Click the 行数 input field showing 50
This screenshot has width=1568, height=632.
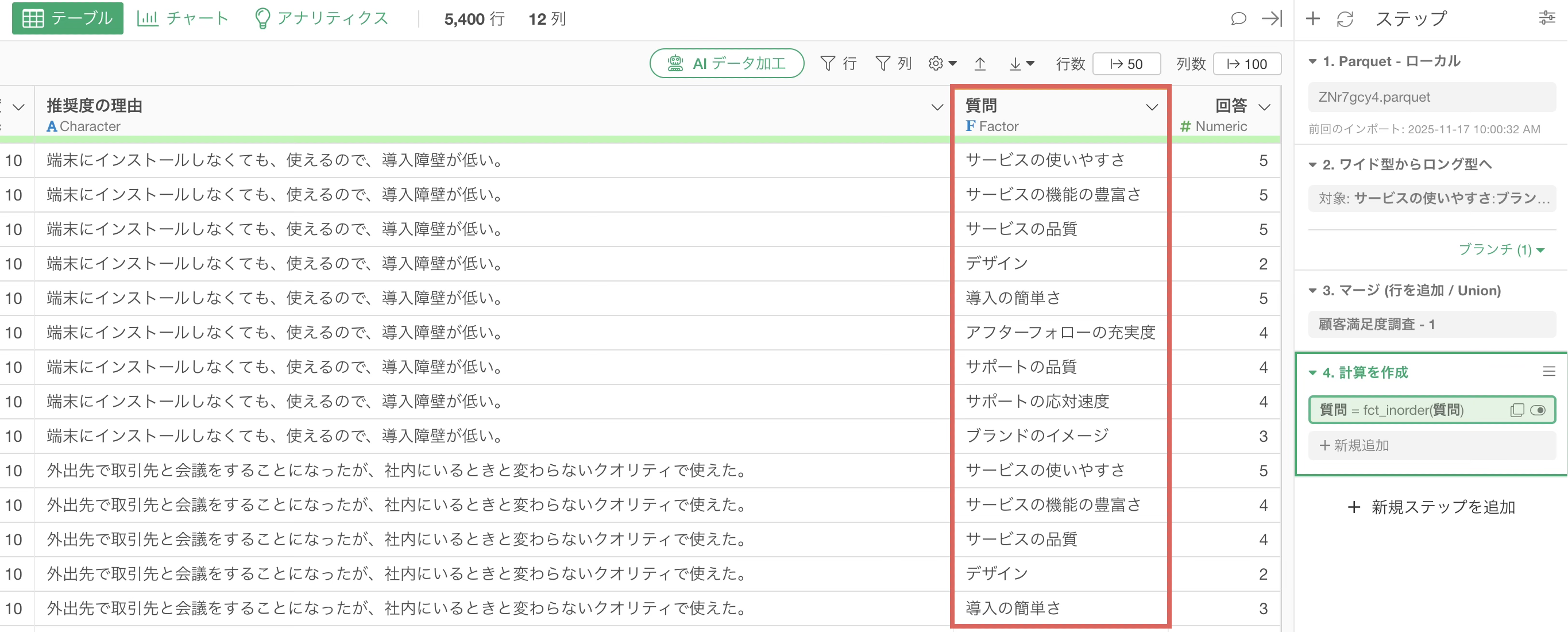[x=1126, y=63]
